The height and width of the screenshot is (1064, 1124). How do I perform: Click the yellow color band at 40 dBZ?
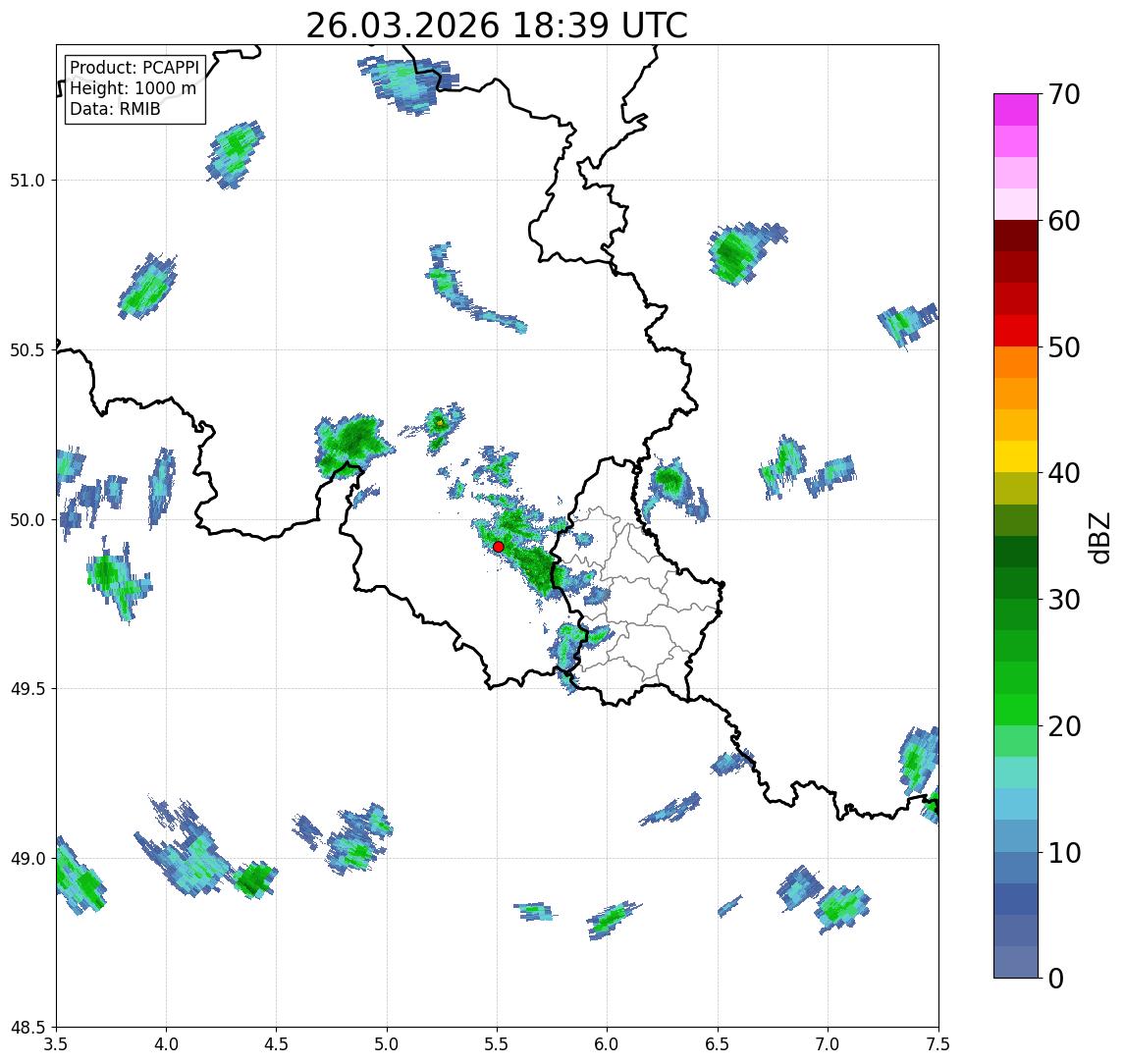[x=1016, y=456]
